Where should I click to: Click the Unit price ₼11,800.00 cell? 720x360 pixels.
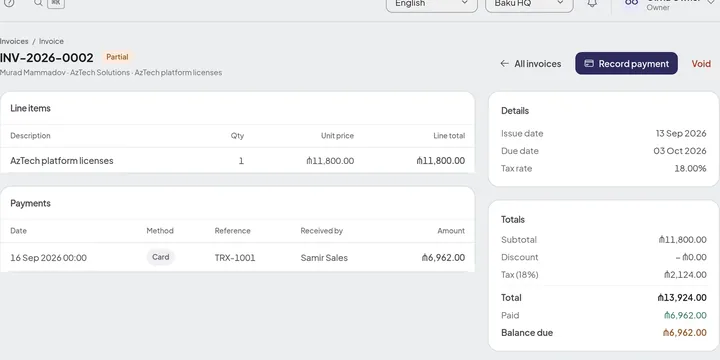[x=330, y=161]
